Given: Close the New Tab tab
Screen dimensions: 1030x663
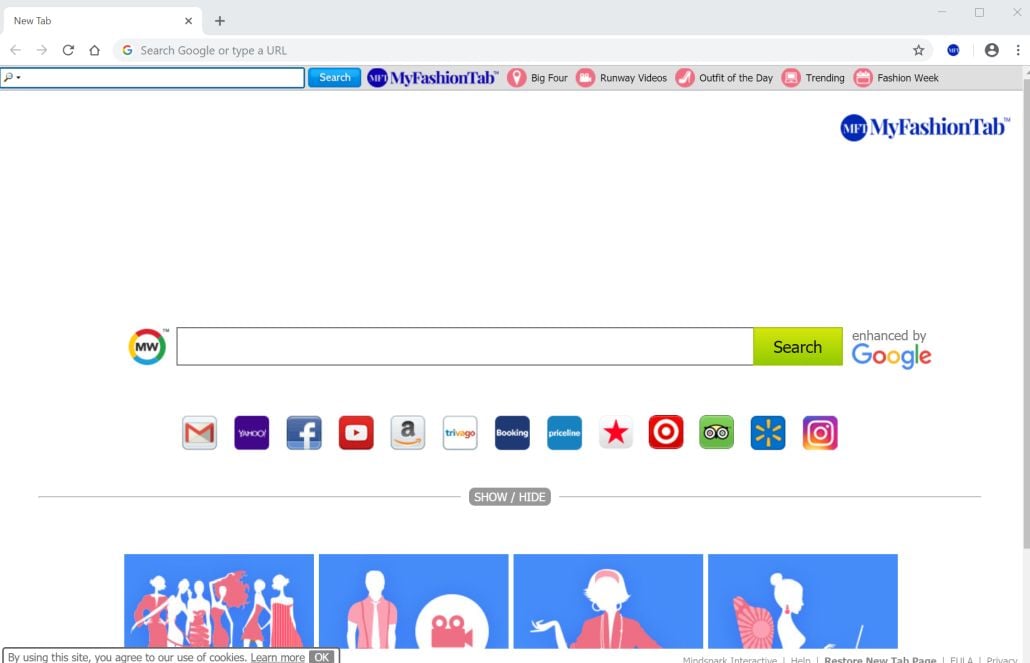Looking at the screenshot, I should [189, 21].
